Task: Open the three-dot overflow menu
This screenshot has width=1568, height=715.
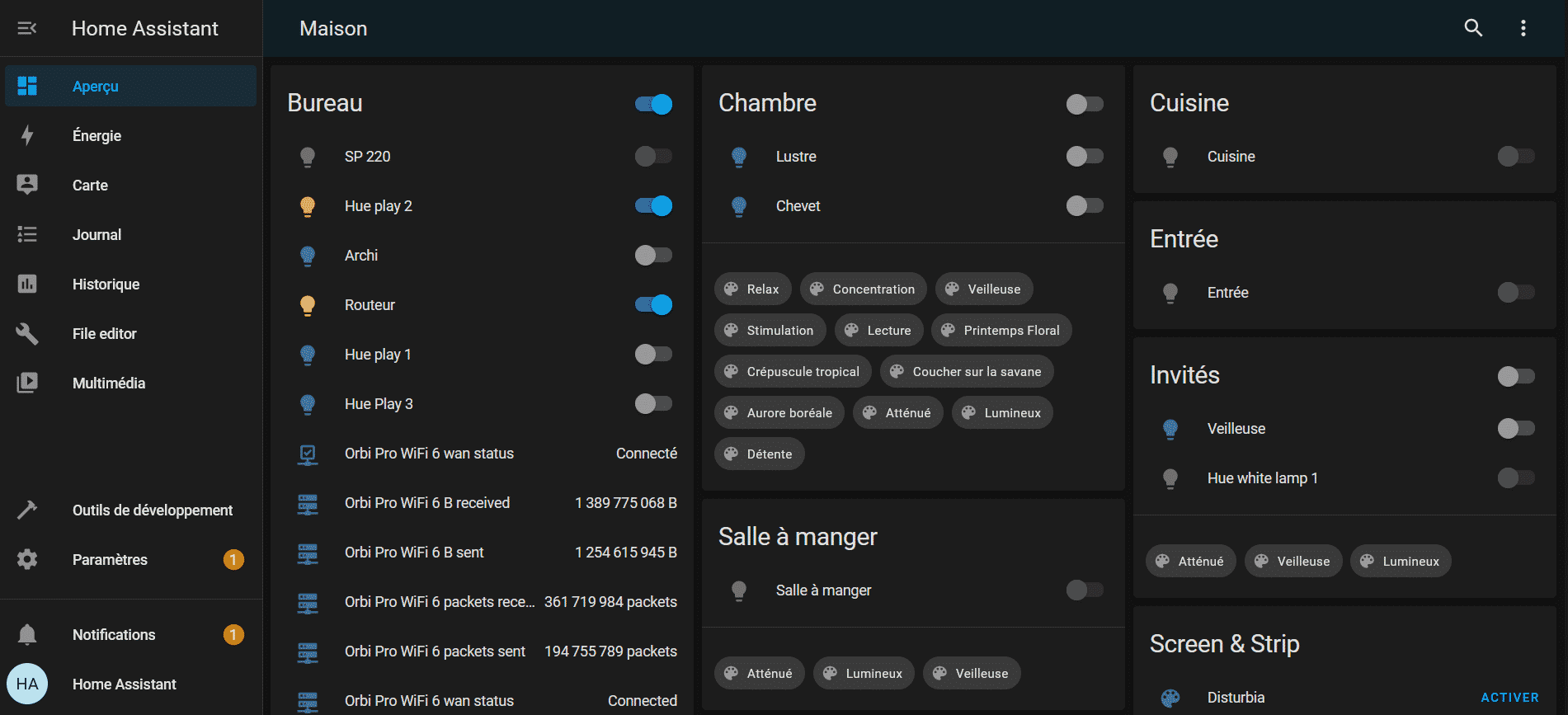Action: 1523,28
